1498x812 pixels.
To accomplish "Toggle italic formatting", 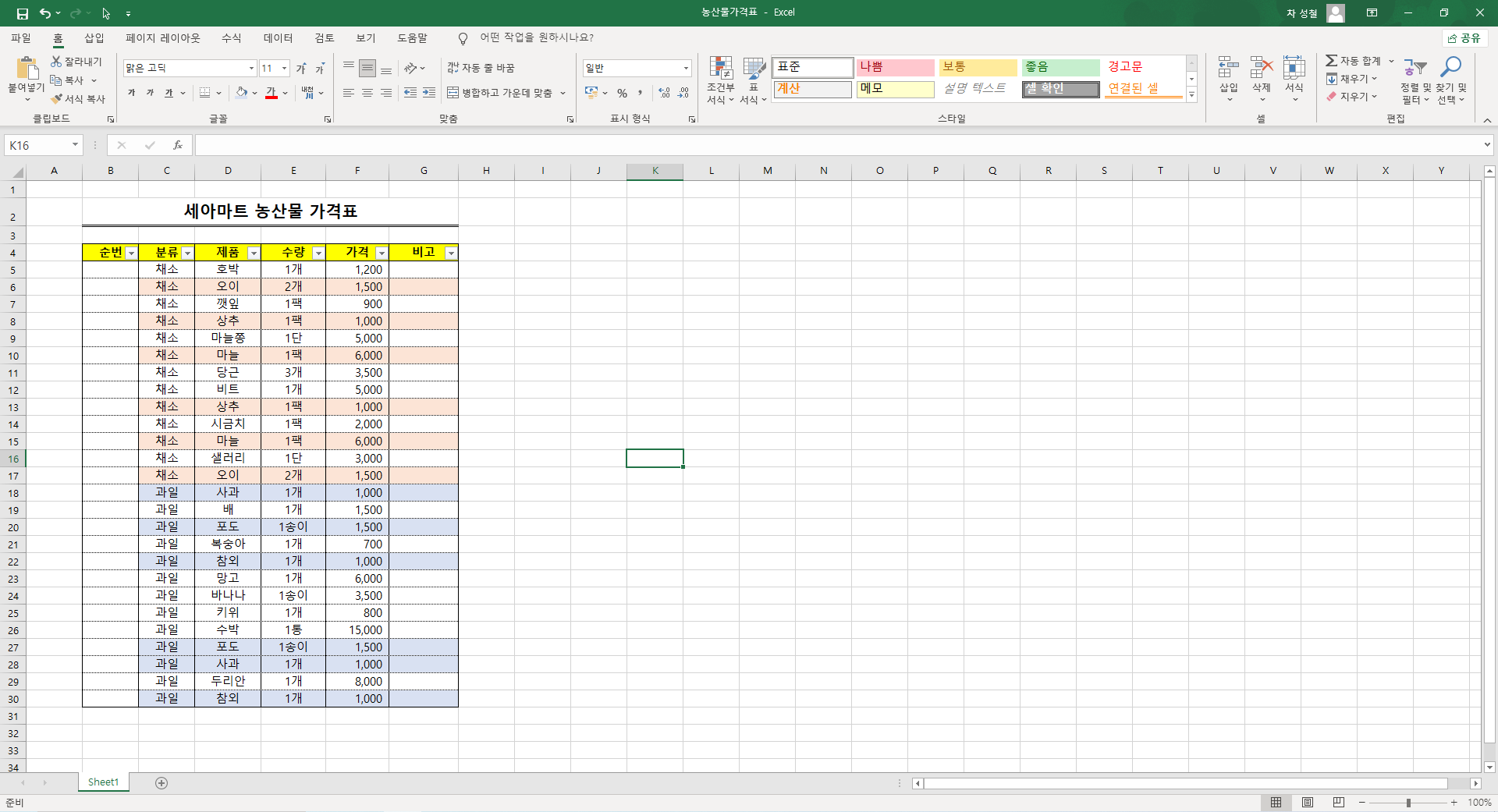I will (x=150, y=93).
